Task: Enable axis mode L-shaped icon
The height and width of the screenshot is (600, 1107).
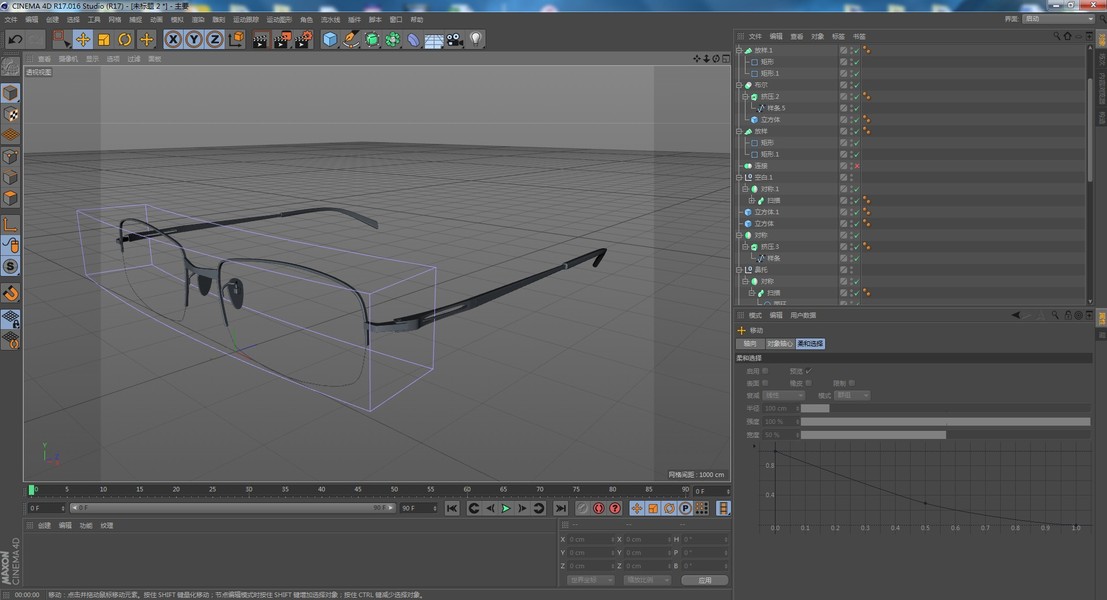Action: 10,224
